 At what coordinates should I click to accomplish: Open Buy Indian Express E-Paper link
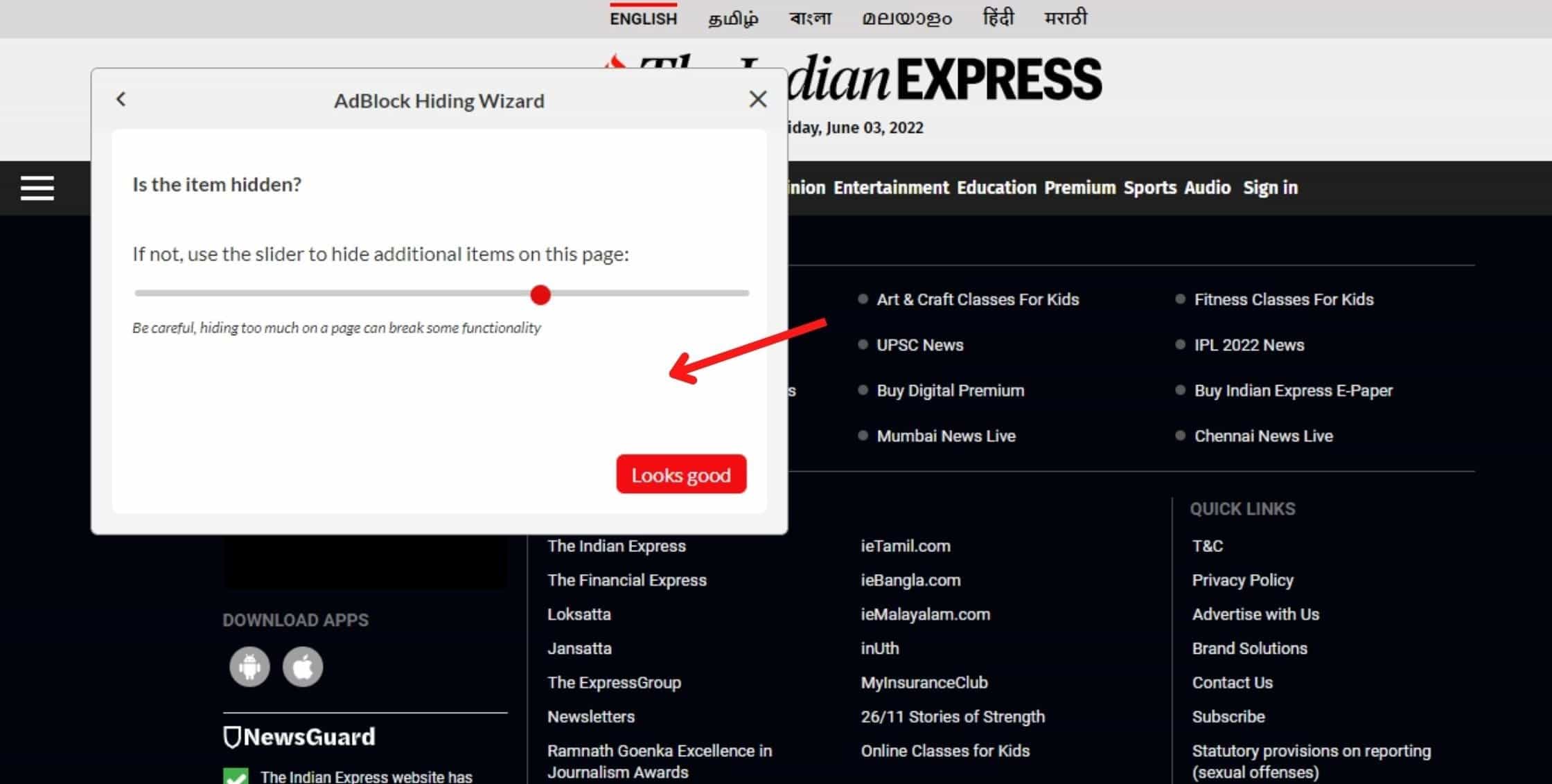coord(1293,391)
